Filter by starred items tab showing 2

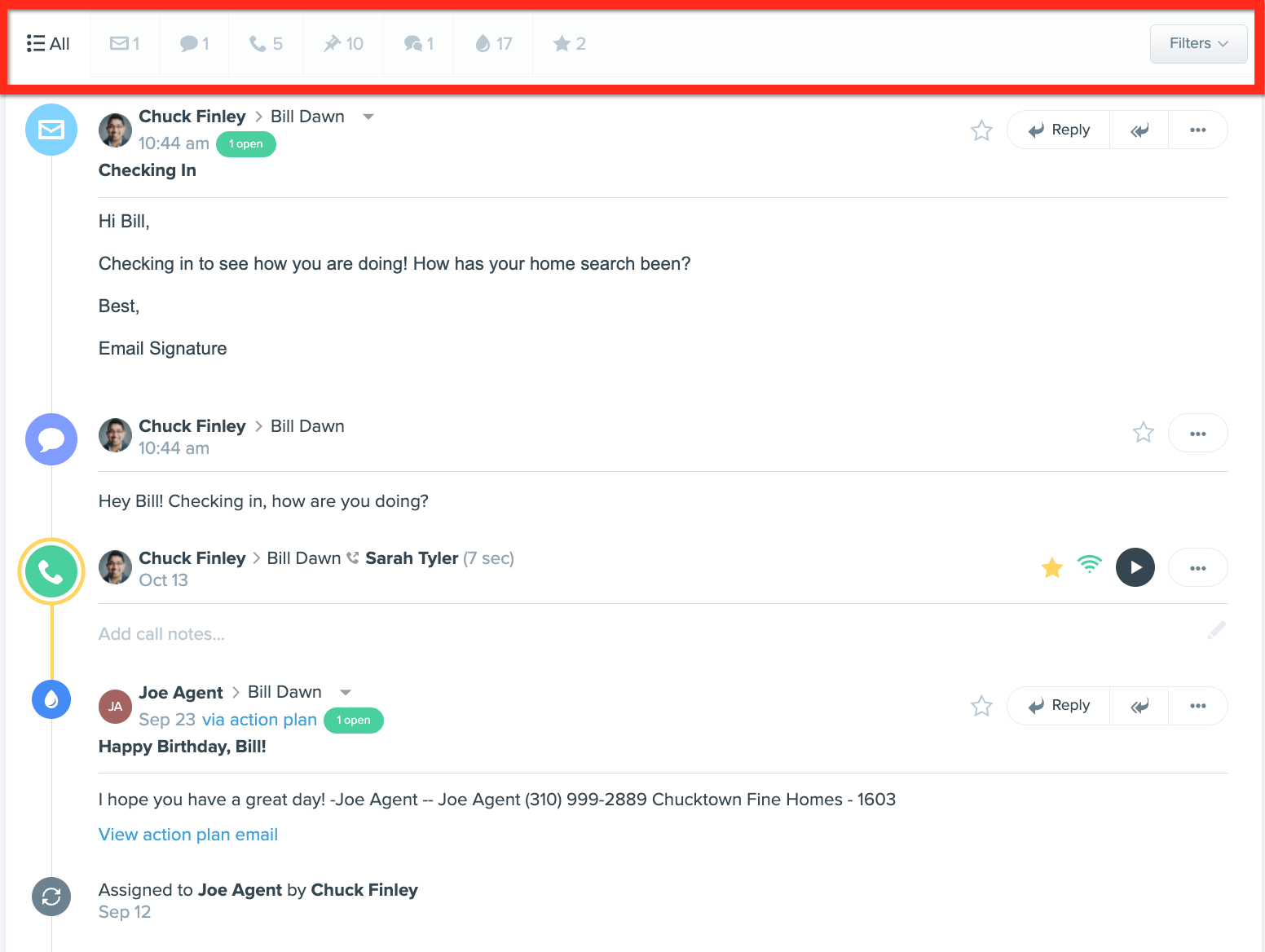(x=569, y=44)
